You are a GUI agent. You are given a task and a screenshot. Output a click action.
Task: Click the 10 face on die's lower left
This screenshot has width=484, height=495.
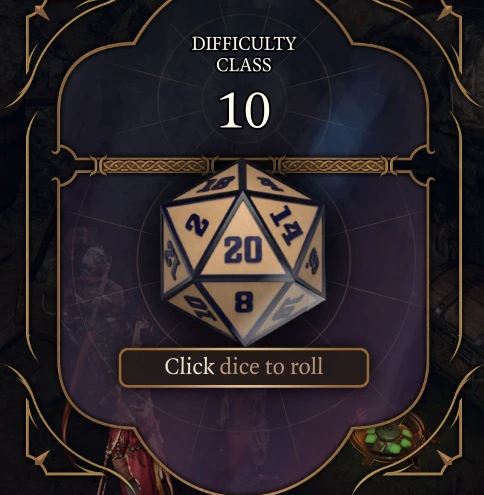tap(197, 308)
